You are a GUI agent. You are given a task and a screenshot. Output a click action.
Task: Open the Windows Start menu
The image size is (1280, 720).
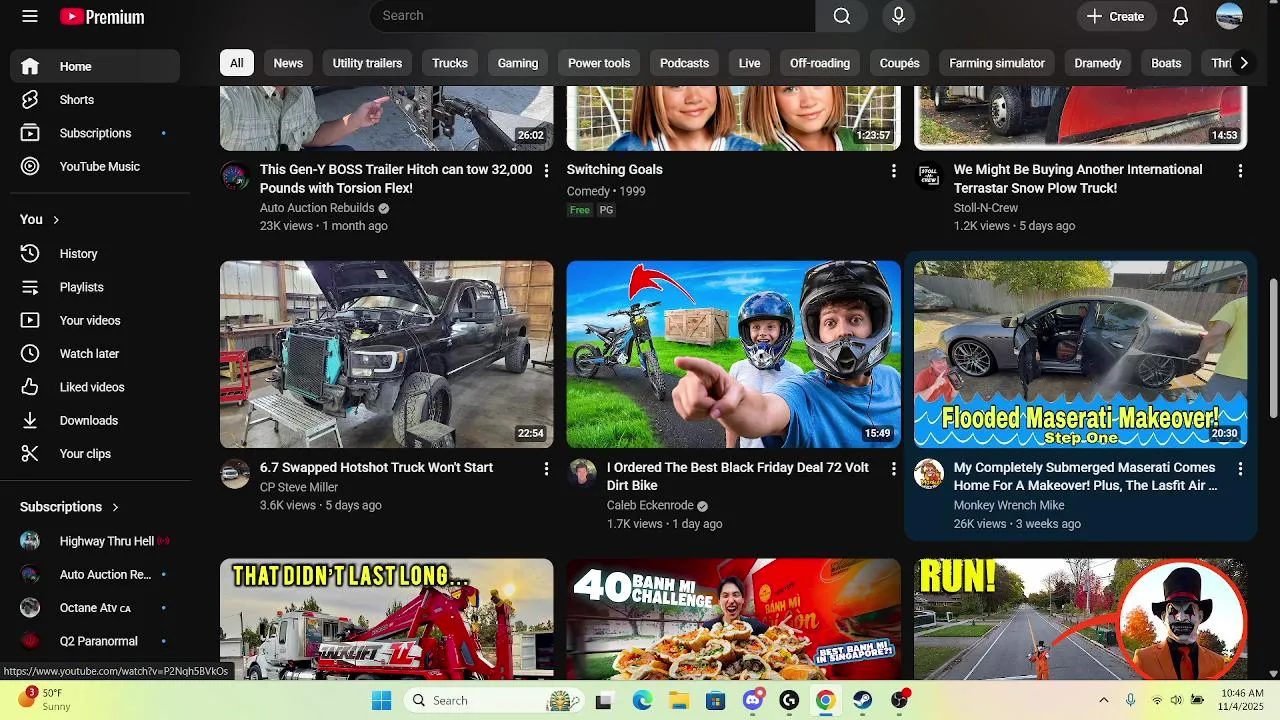(381, 700)
